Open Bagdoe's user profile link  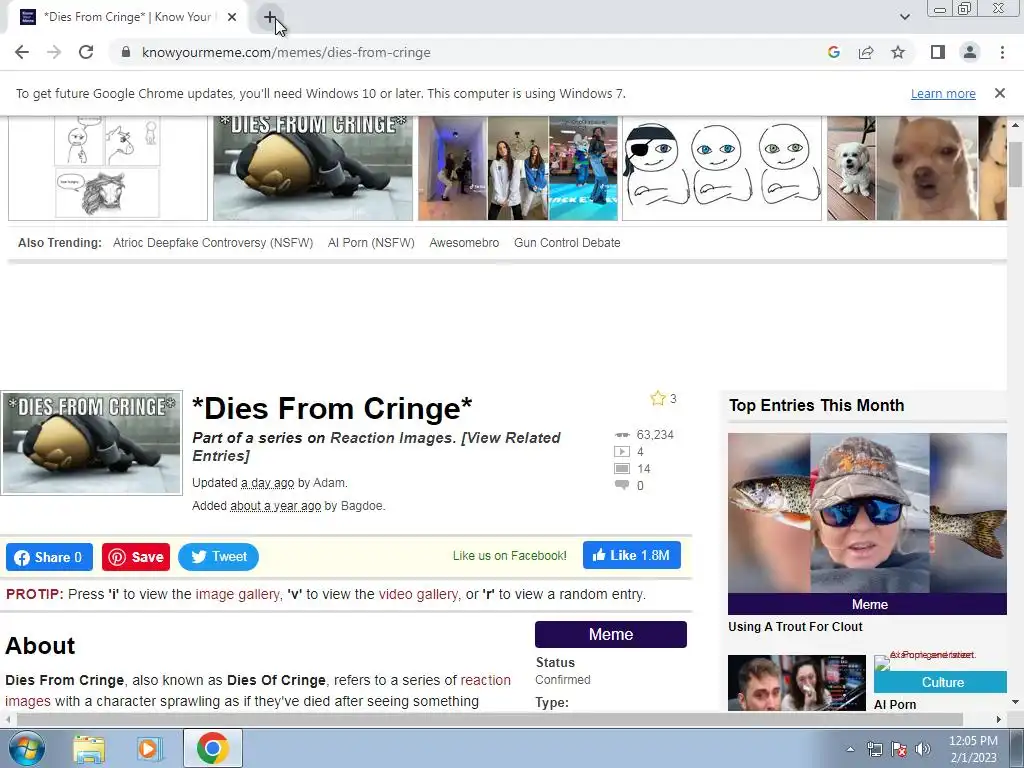(361, 506)
